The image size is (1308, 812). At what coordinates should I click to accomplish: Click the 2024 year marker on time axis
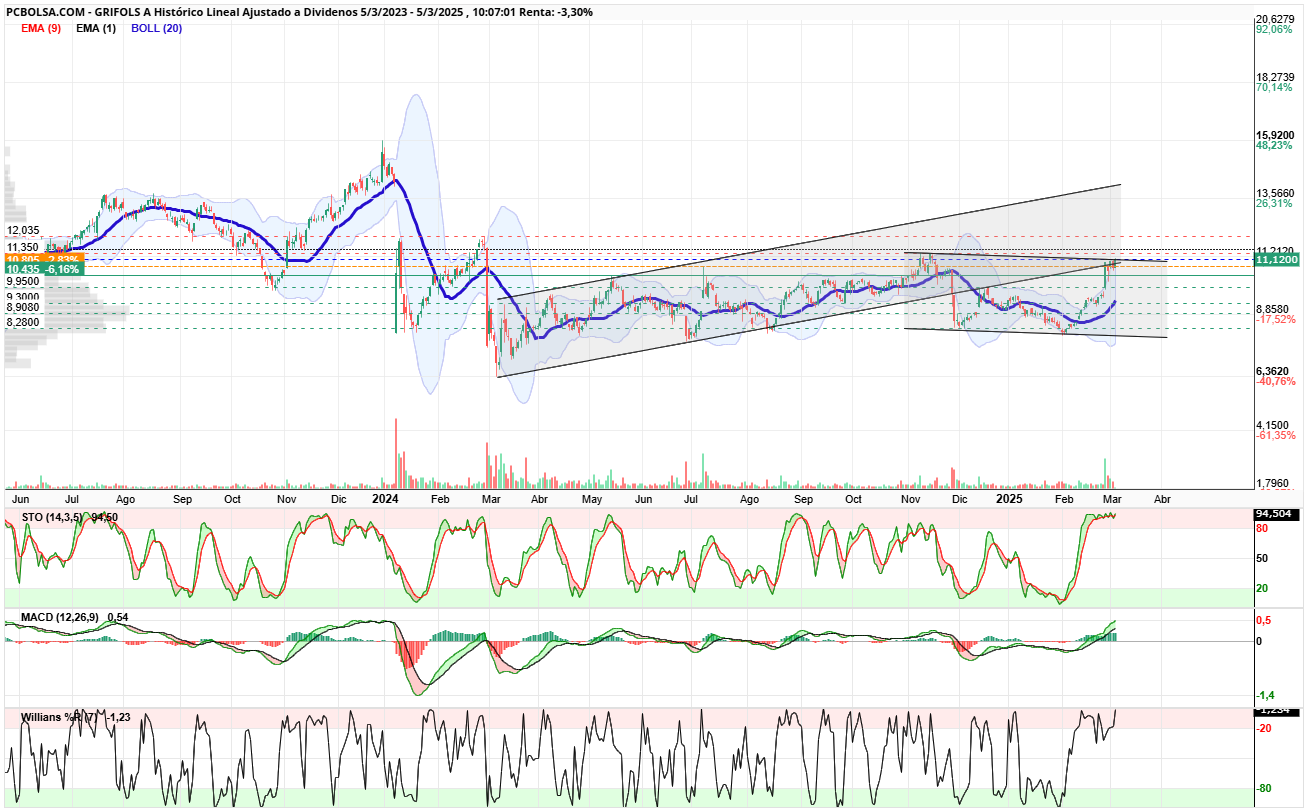(x=386, y=497)
